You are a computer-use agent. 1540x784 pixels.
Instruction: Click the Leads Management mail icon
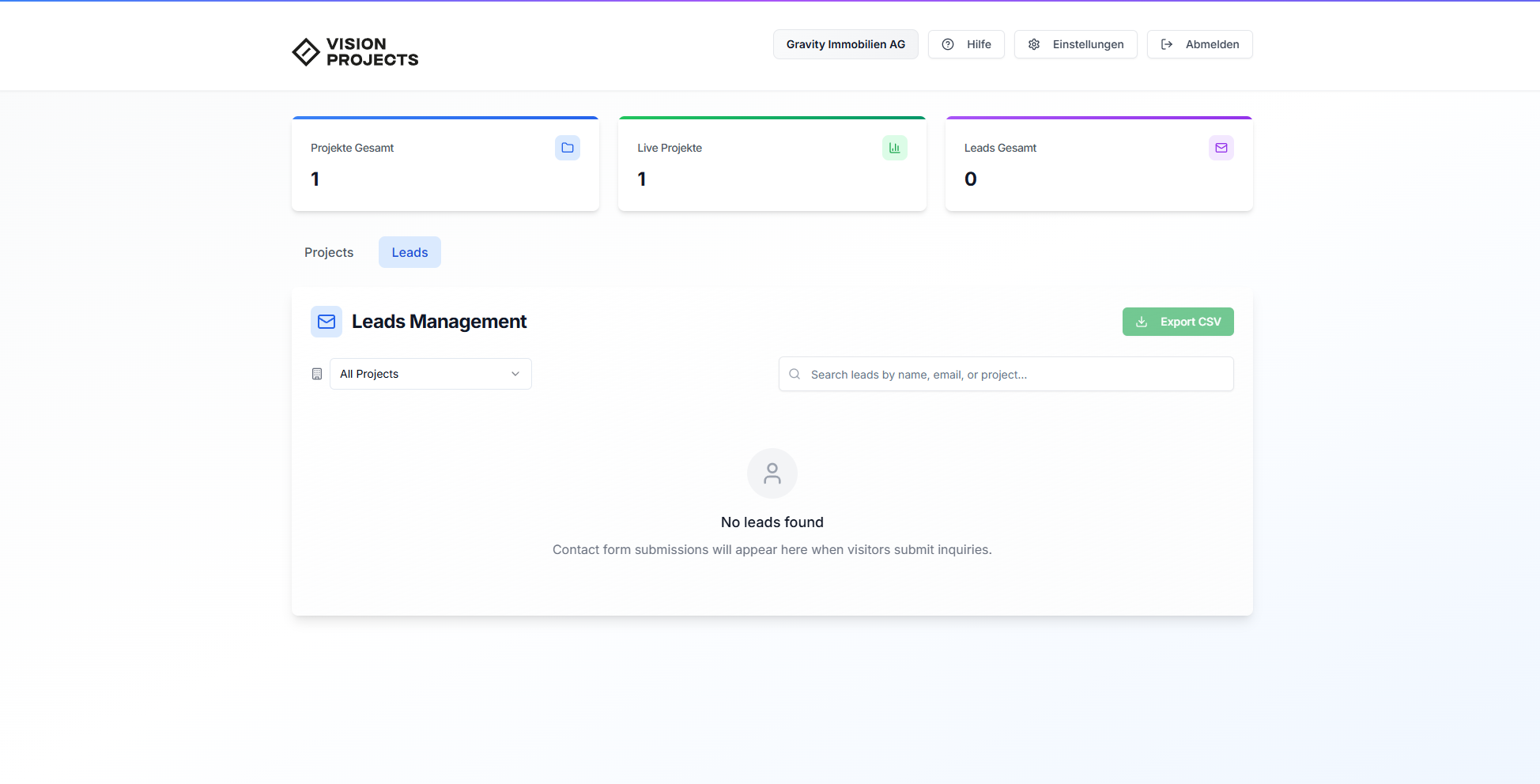326,322
